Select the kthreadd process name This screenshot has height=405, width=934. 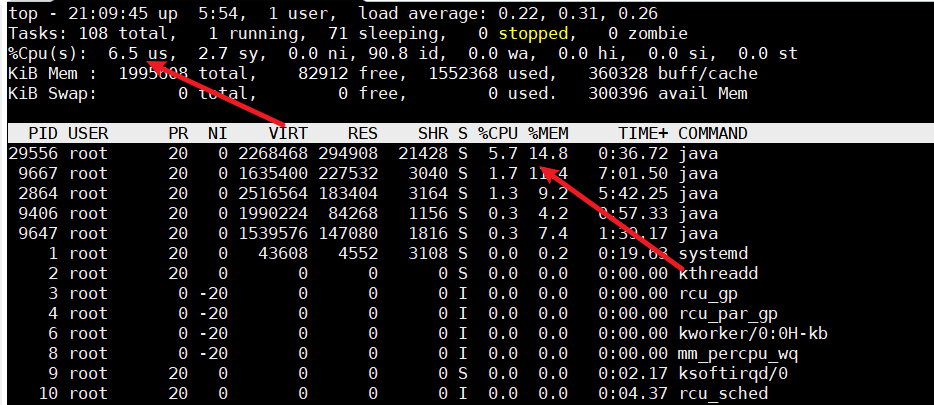coord(717,273)
